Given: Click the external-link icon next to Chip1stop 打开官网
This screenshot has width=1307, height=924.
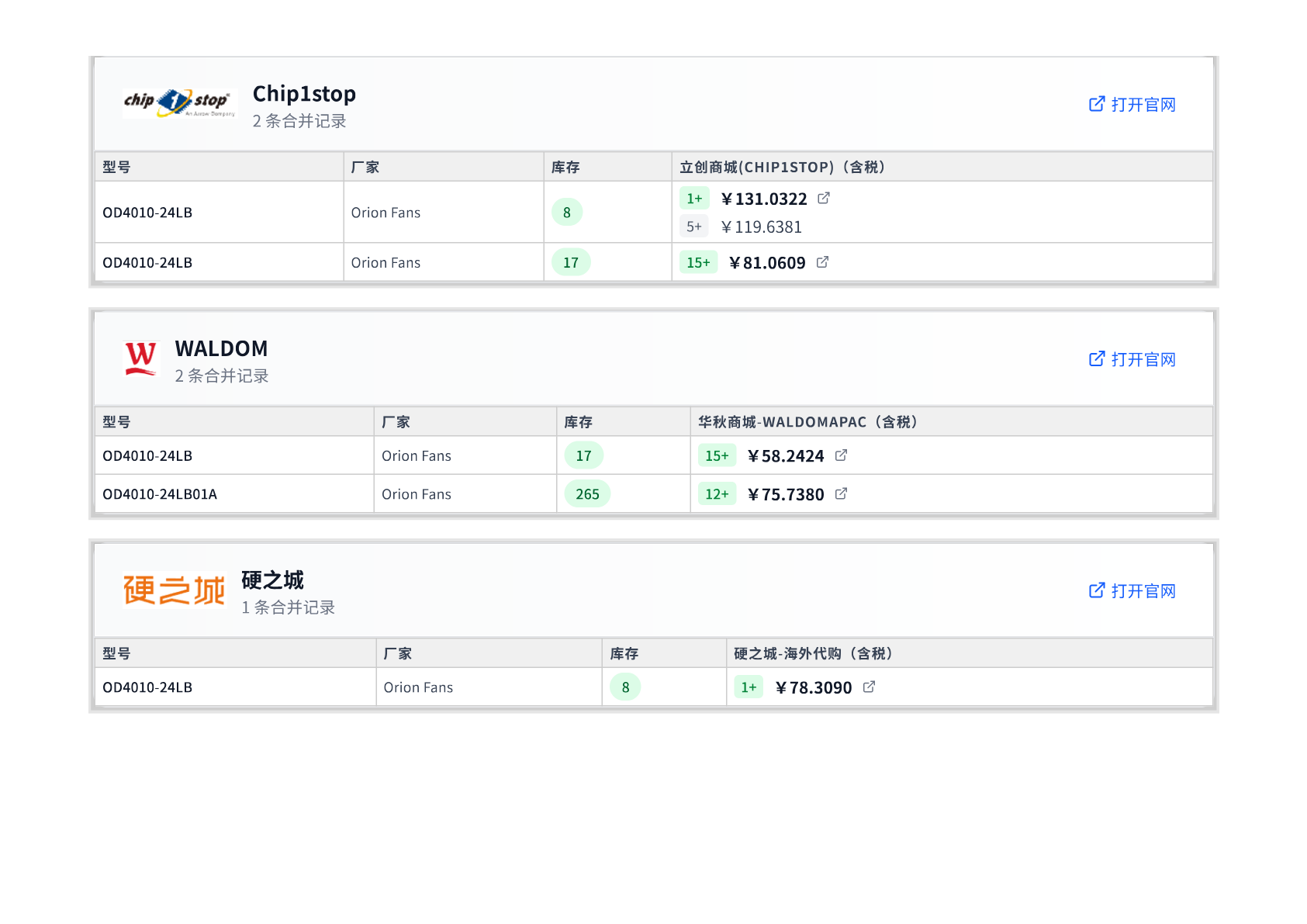Looking at the screenshot, I should tap(1096, 103).
